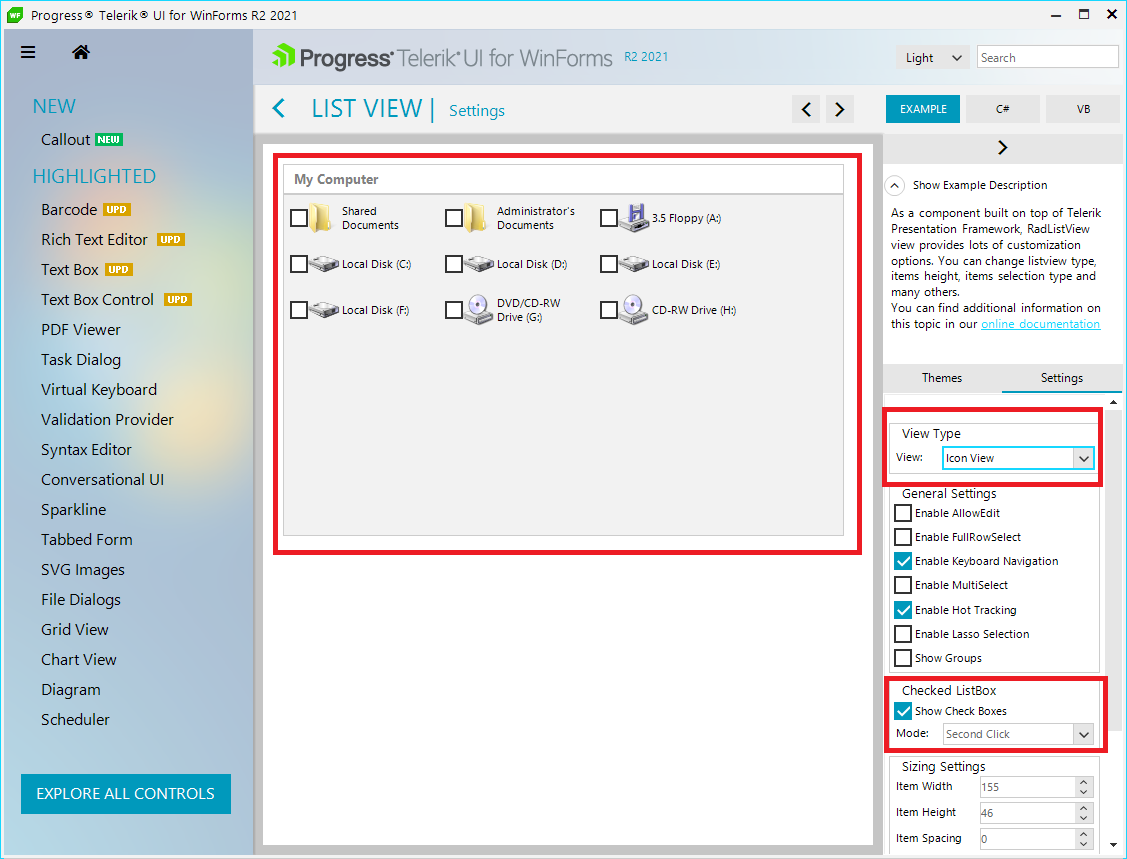The height and width of the screenshot is (859, 1127).
Task: Click the Shared Documents folder icon
Action: coord(322,218)
